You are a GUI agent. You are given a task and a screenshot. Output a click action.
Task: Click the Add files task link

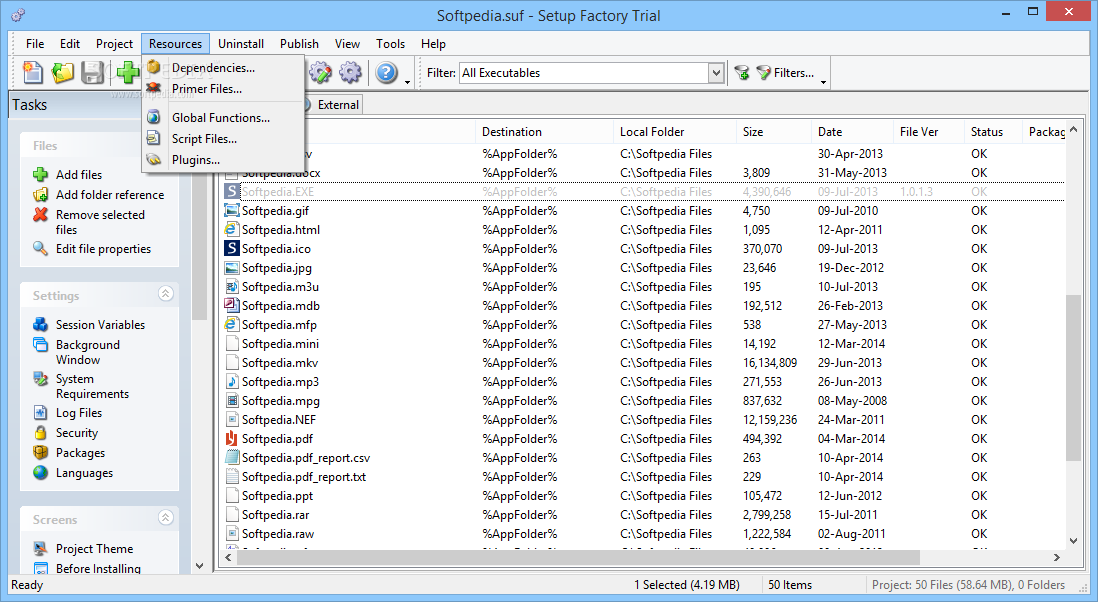(79, 174)
